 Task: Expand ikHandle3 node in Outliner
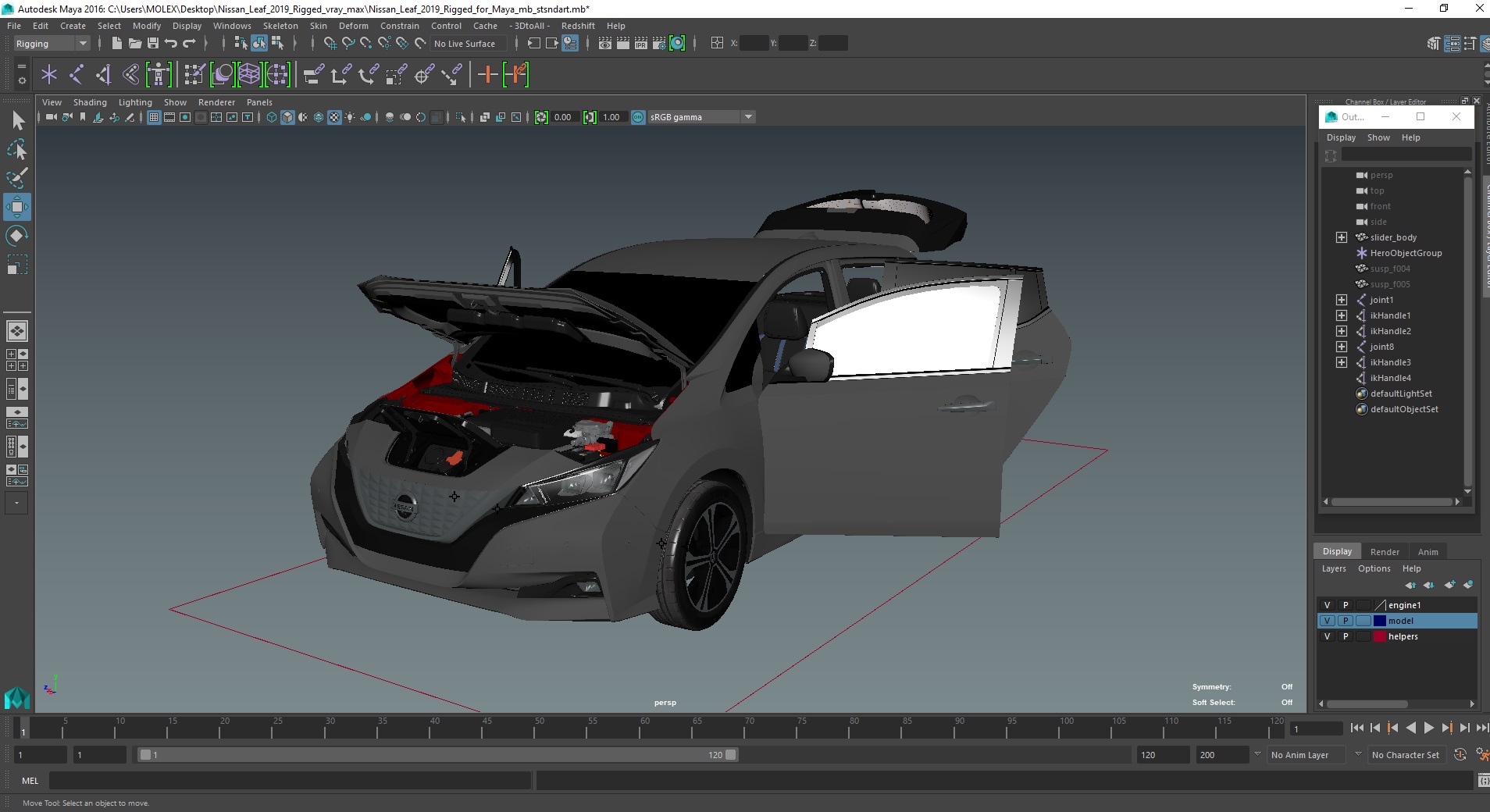(x=1342, y=362)
